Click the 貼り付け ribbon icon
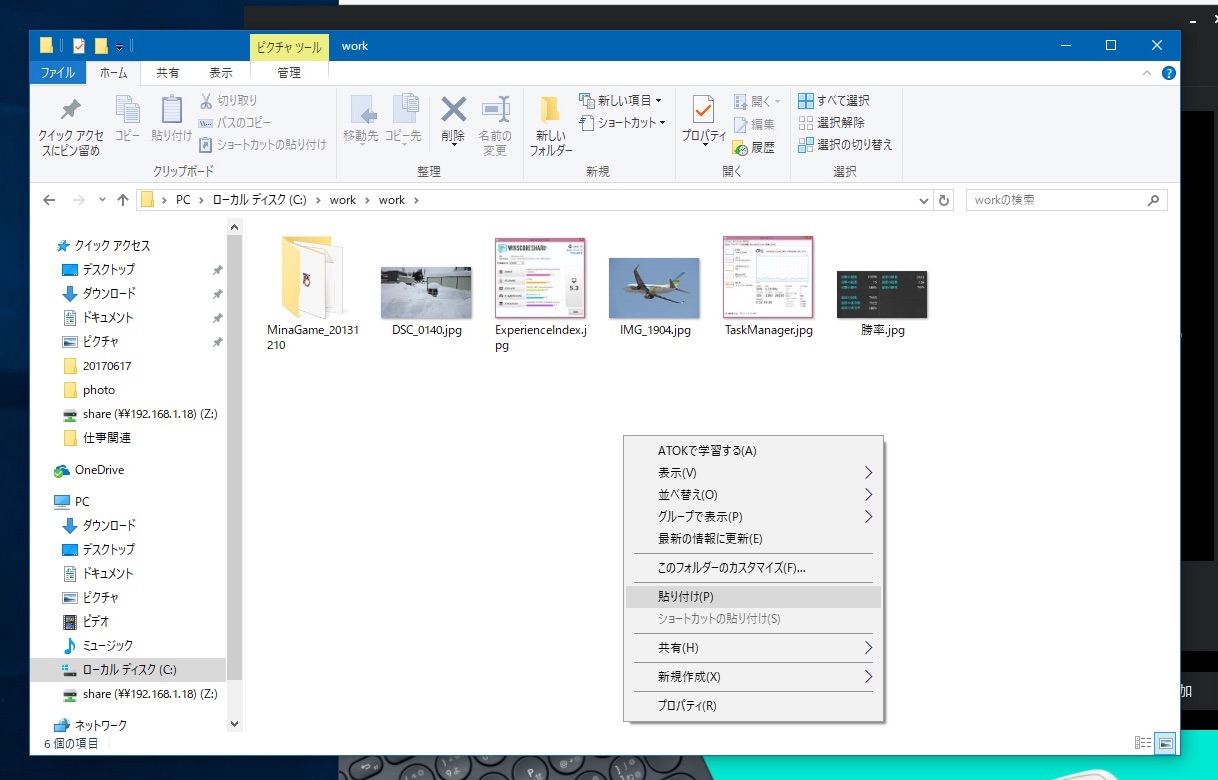This screenshot has width=1218, height=780. click(172, 119)
